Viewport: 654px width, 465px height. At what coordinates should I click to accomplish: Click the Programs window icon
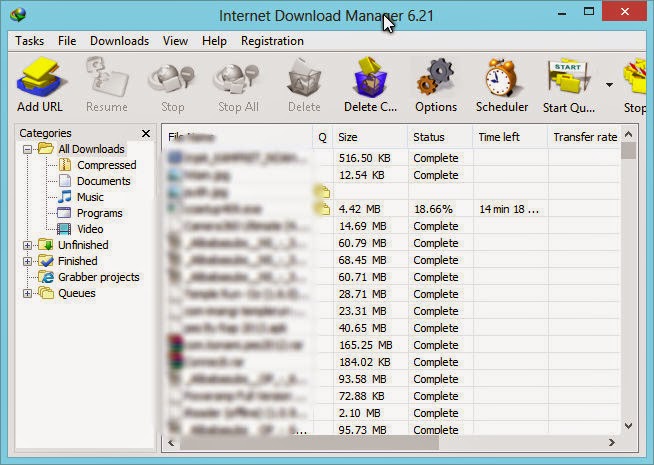(64, 213)
